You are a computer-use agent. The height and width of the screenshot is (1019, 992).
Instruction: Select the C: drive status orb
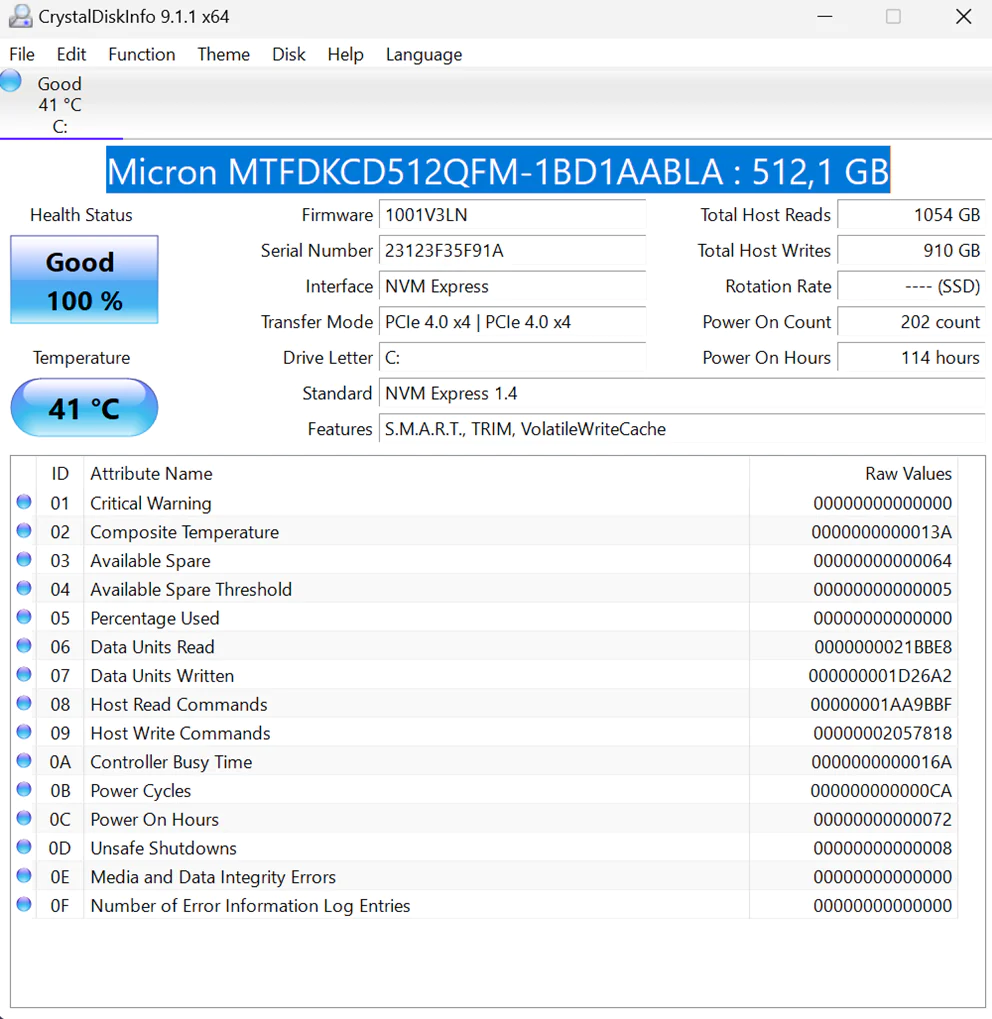pos(10,81)
